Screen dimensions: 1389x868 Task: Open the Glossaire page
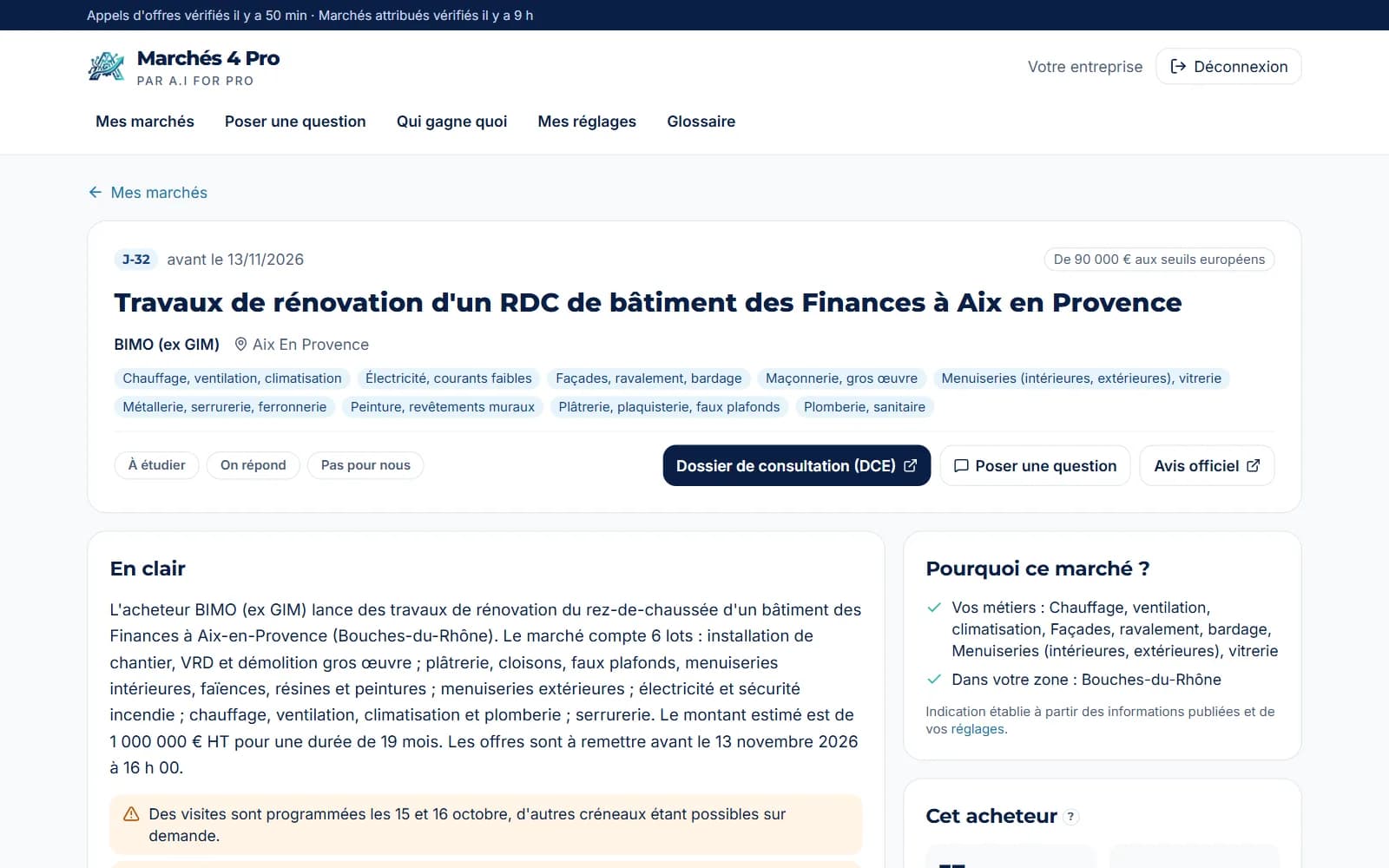click(x=701, y=122)
